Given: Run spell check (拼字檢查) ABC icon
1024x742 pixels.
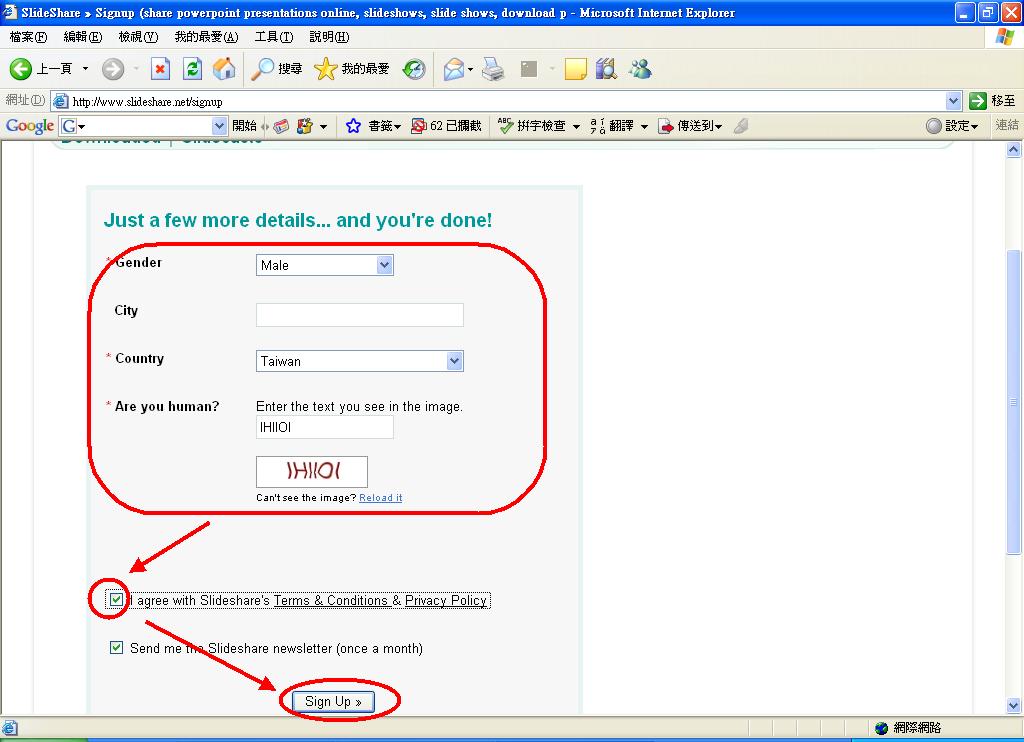Looking at the screenshot, I should click(505, 125).
